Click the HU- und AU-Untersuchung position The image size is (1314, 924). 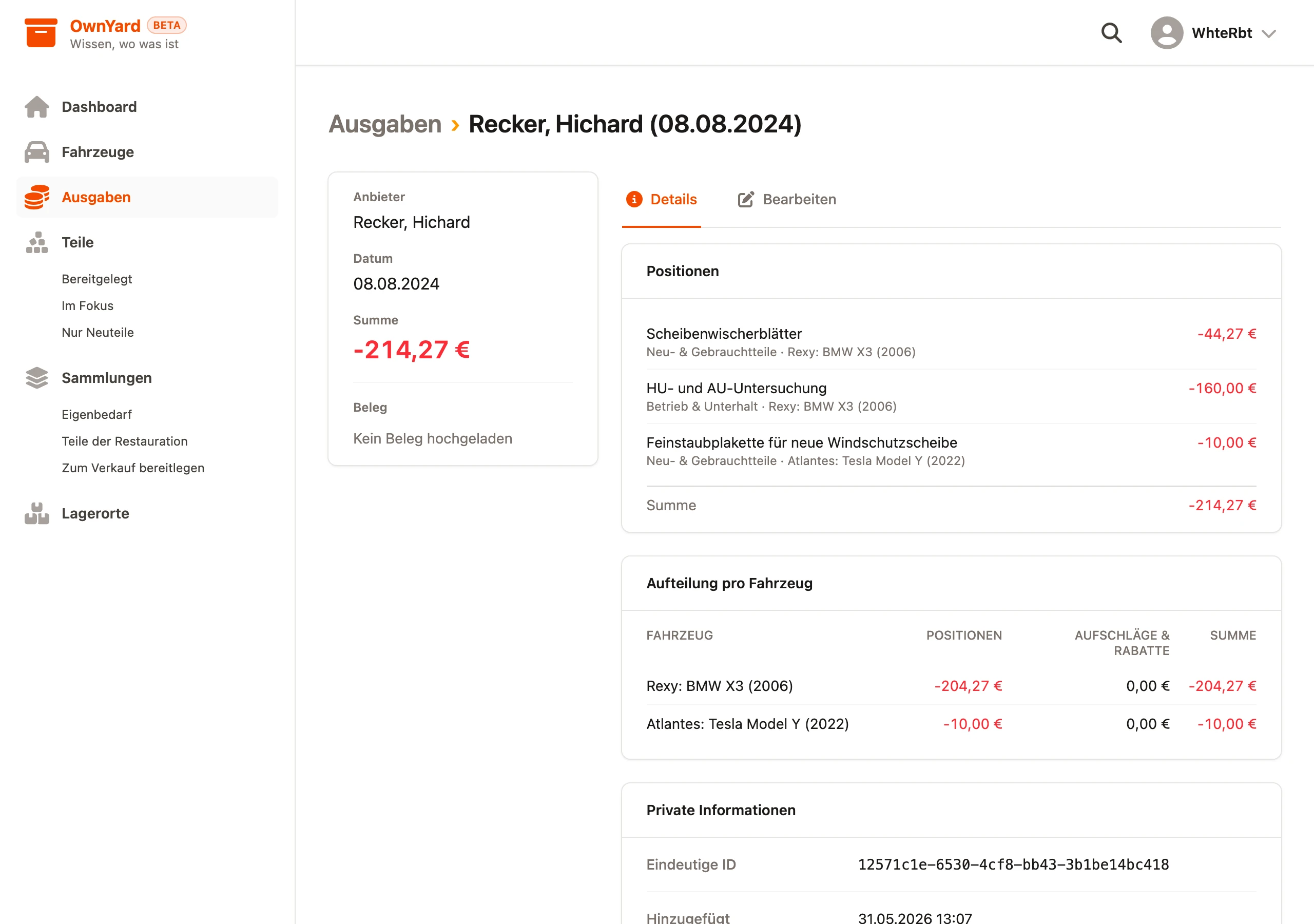coord(951,396)
